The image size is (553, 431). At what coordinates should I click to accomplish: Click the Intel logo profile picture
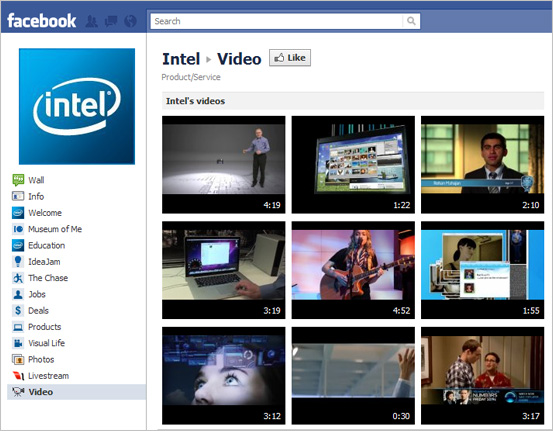[77, 106]
